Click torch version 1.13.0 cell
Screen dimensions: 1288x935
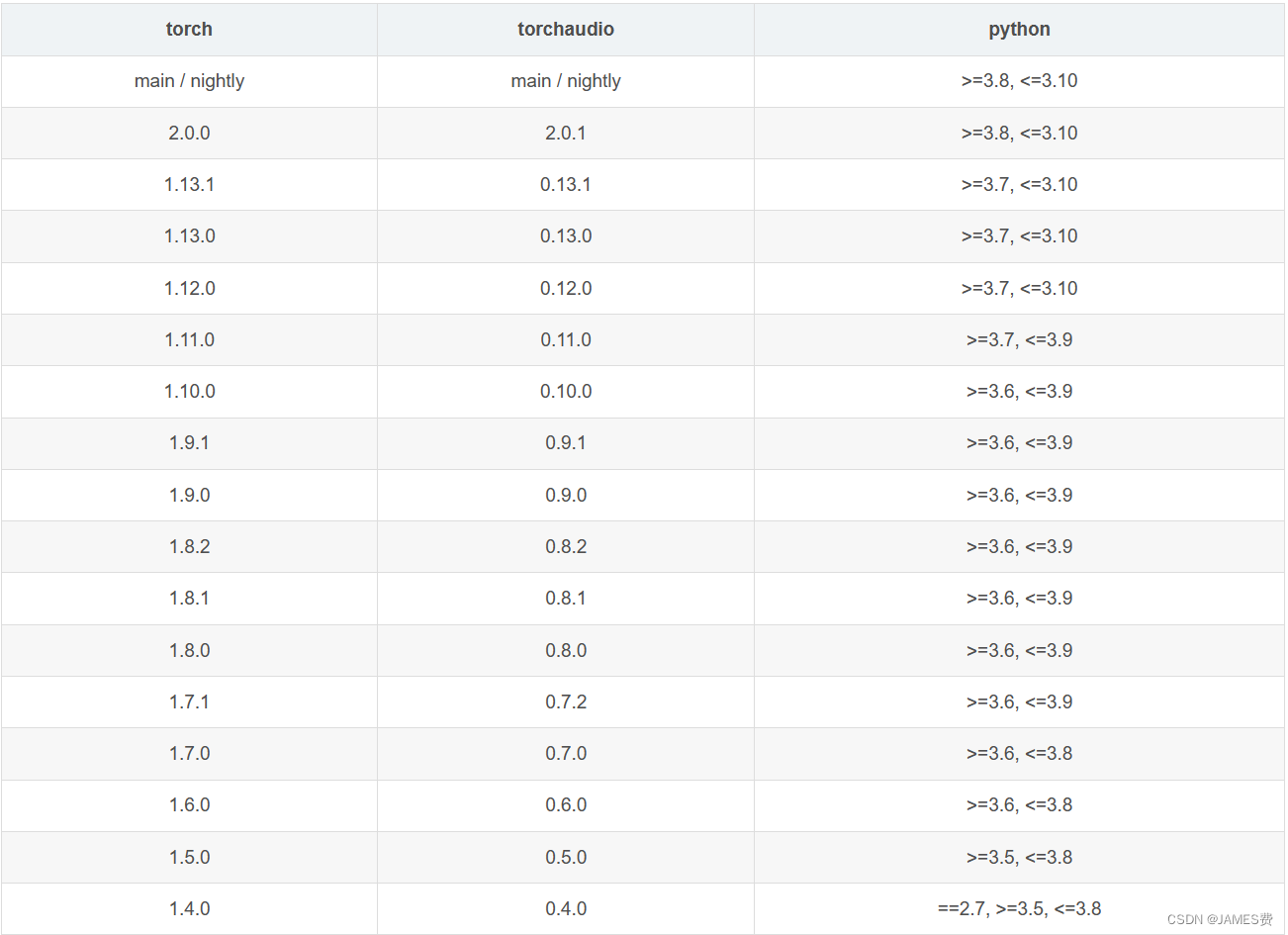click(x=189, y=236)
